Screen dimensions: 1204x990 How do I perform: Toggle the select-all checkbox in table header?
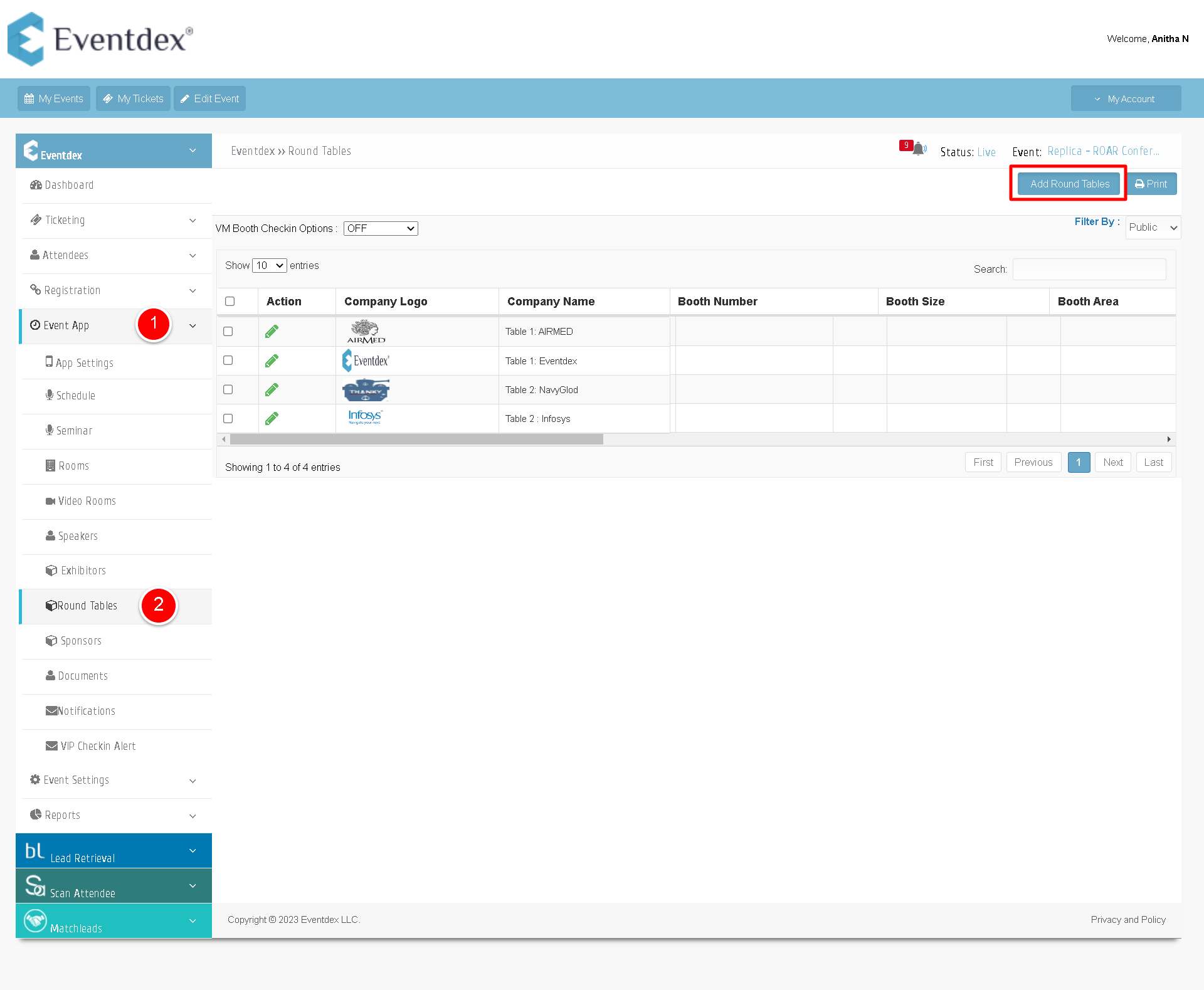tap(230, 302)
